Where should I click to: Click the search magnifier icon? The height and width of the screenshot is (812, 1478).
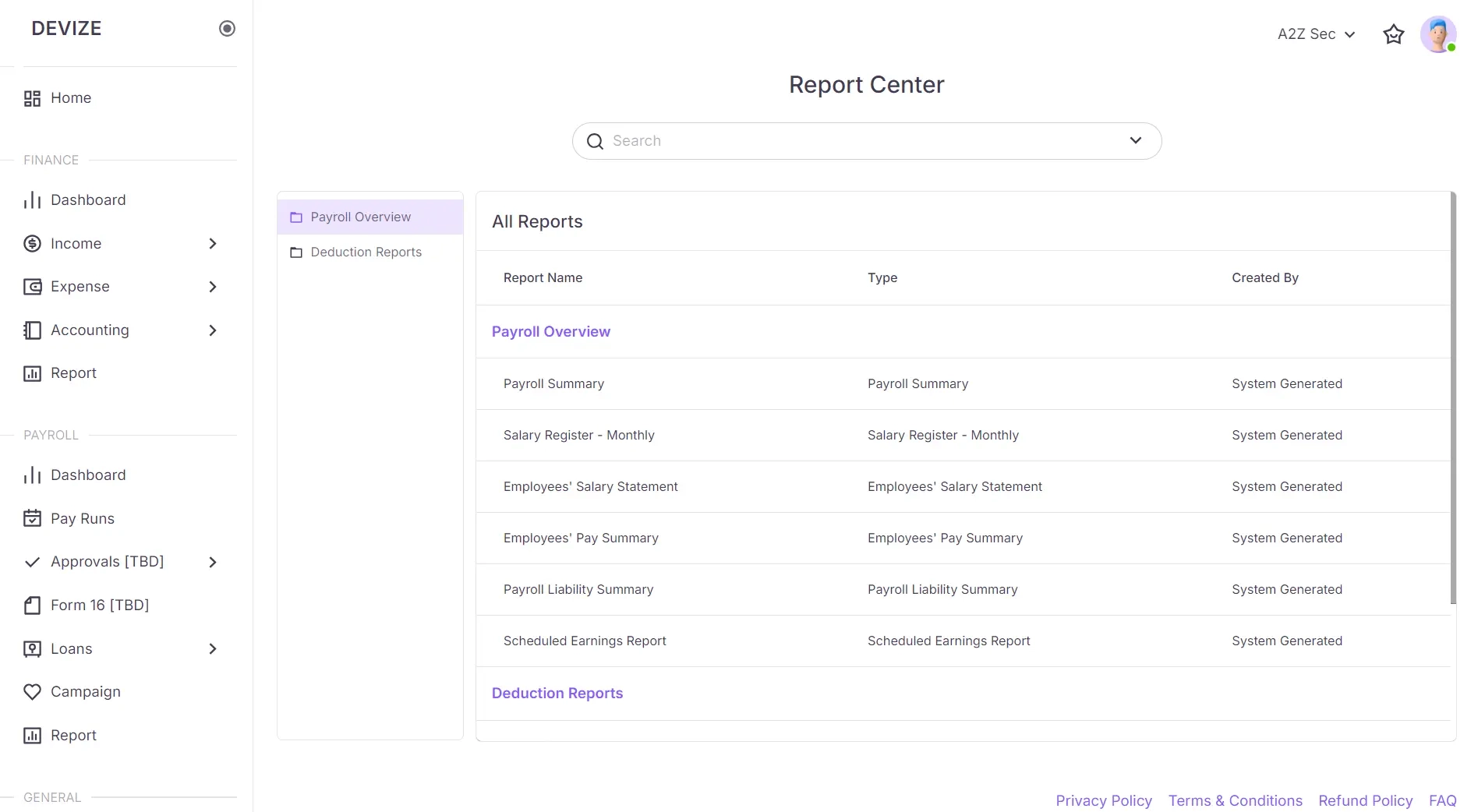[595, 141]
